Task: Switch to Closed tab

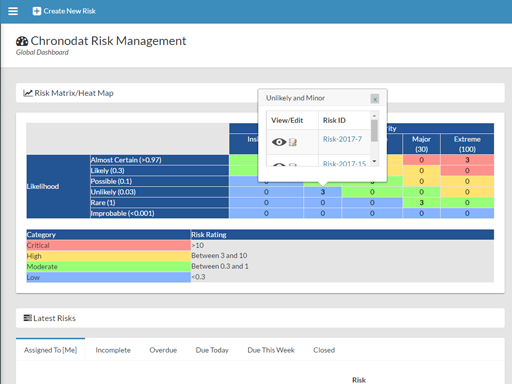Action: click(x=324, y=350)
